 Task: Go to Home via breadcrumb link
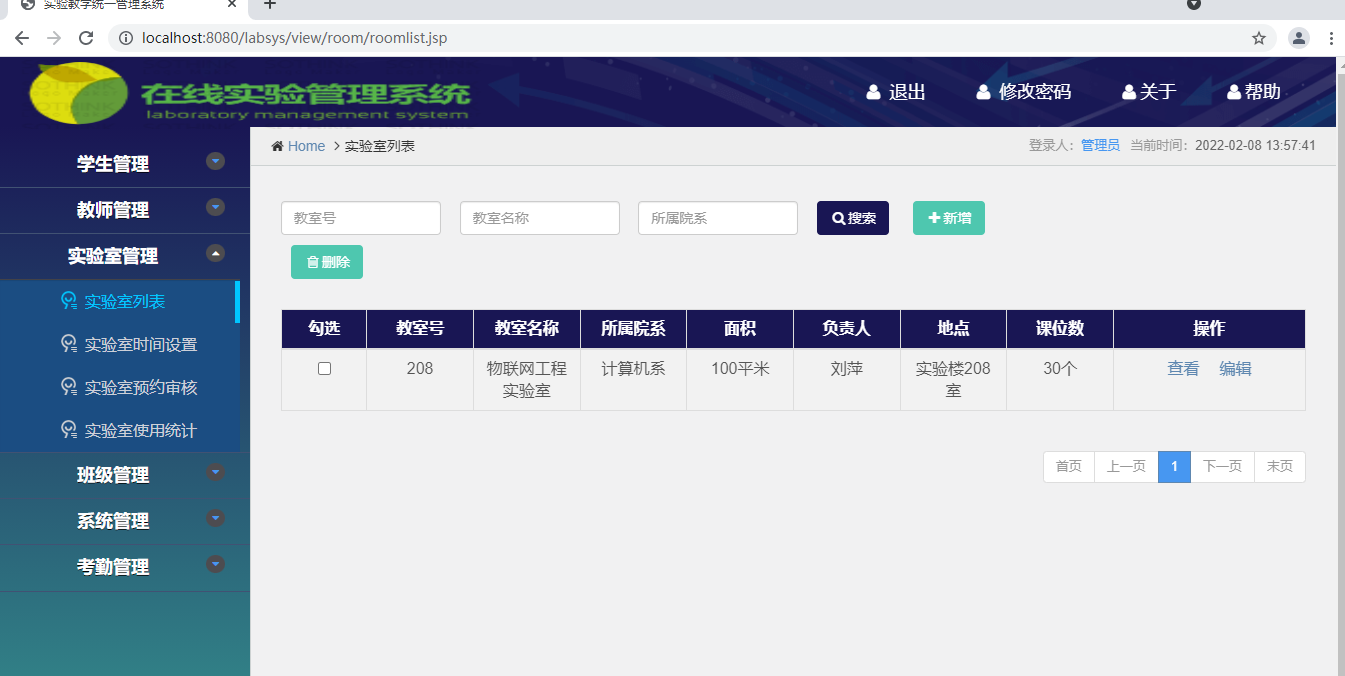(x=306, y=146)
